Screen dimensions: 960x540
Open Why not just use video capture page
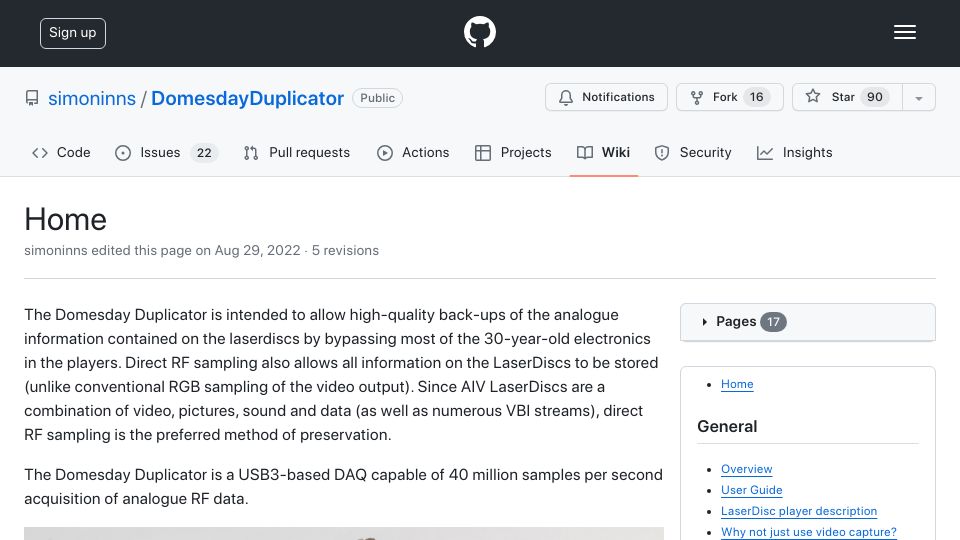[x=808, y=532]
